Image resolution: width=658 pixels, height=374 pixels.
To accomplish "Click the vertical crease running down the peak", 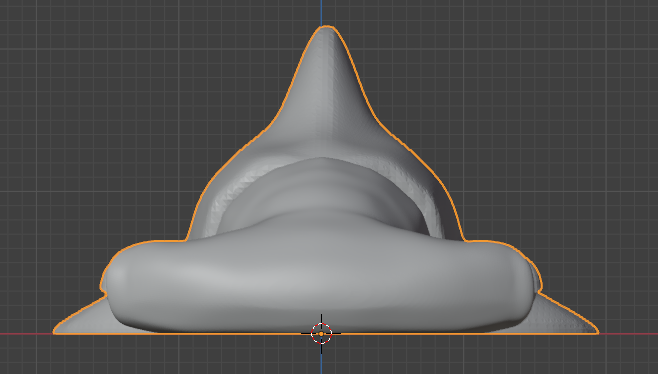I will pyautogui.click(x=332, y=92).
